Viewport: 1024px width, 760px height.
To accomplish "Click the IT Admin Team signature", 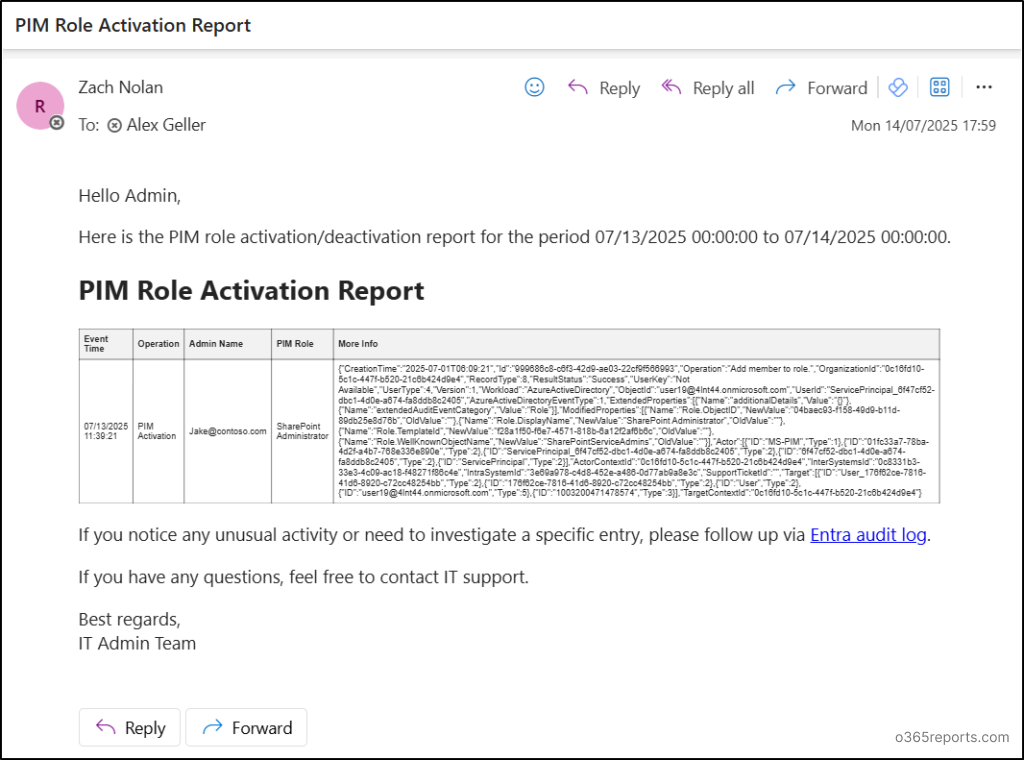I will (x=137, y=644).
